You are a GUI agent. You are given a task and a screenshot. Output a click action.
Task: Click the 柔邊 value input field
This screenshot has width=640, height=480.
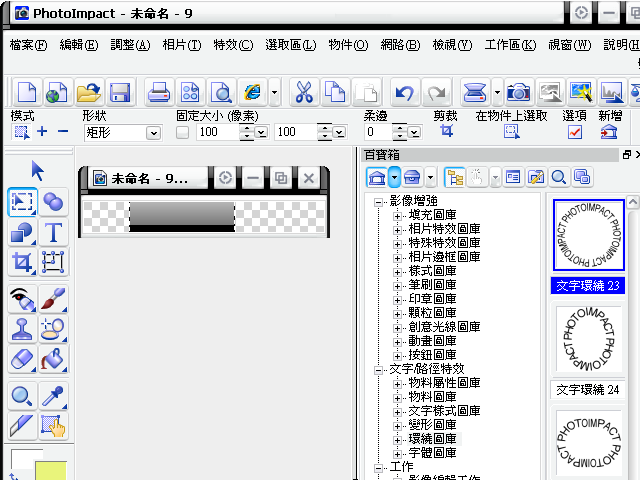pyautogui.click(x=378, y=132)
